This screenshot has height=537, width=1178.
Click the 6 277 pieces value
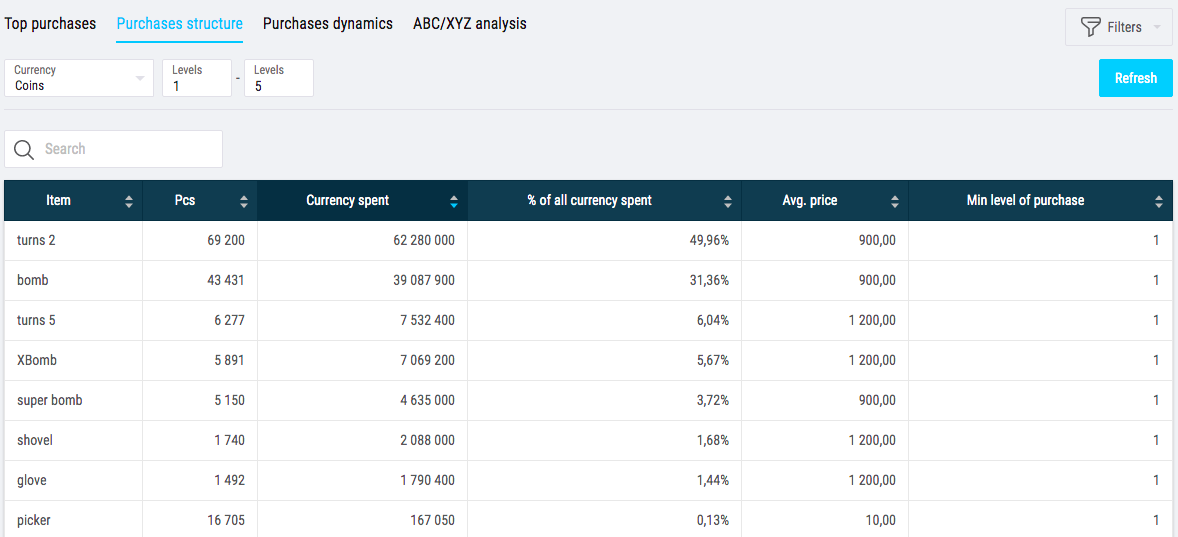click(228, 321)
